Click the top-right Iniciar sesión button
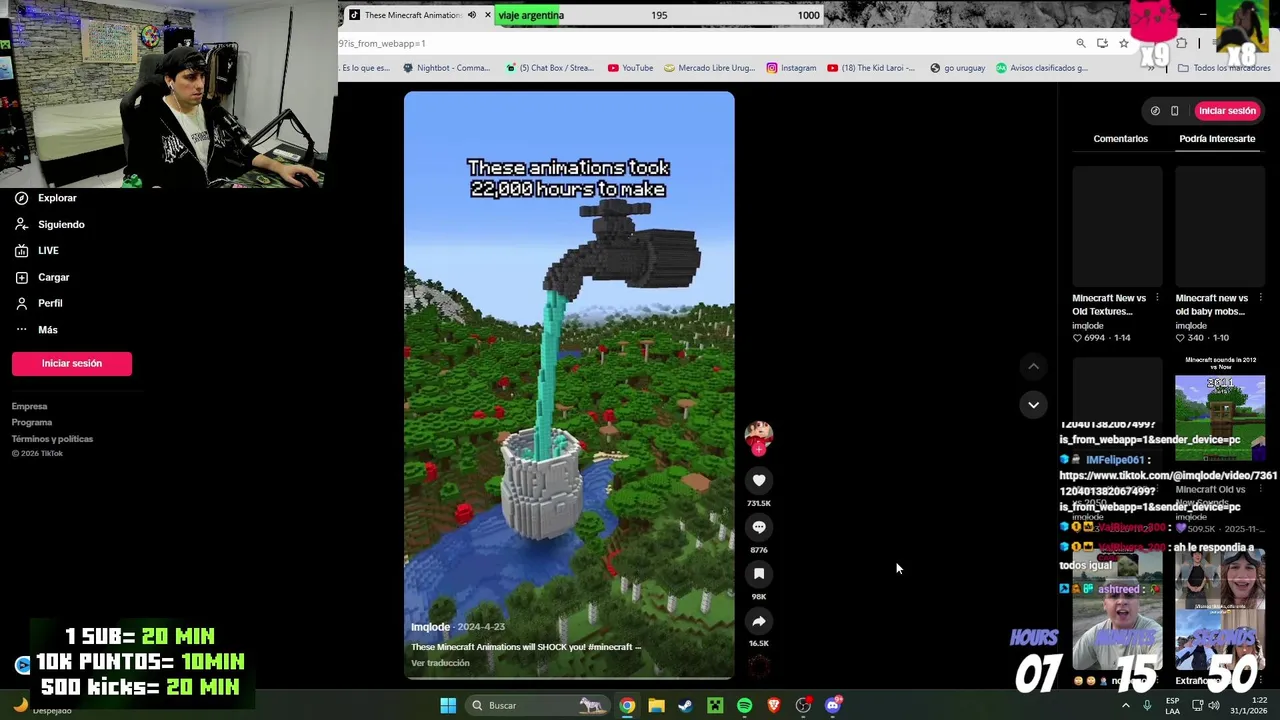1280x720 pixels. pyautogui.click(x=1227, y=111)
